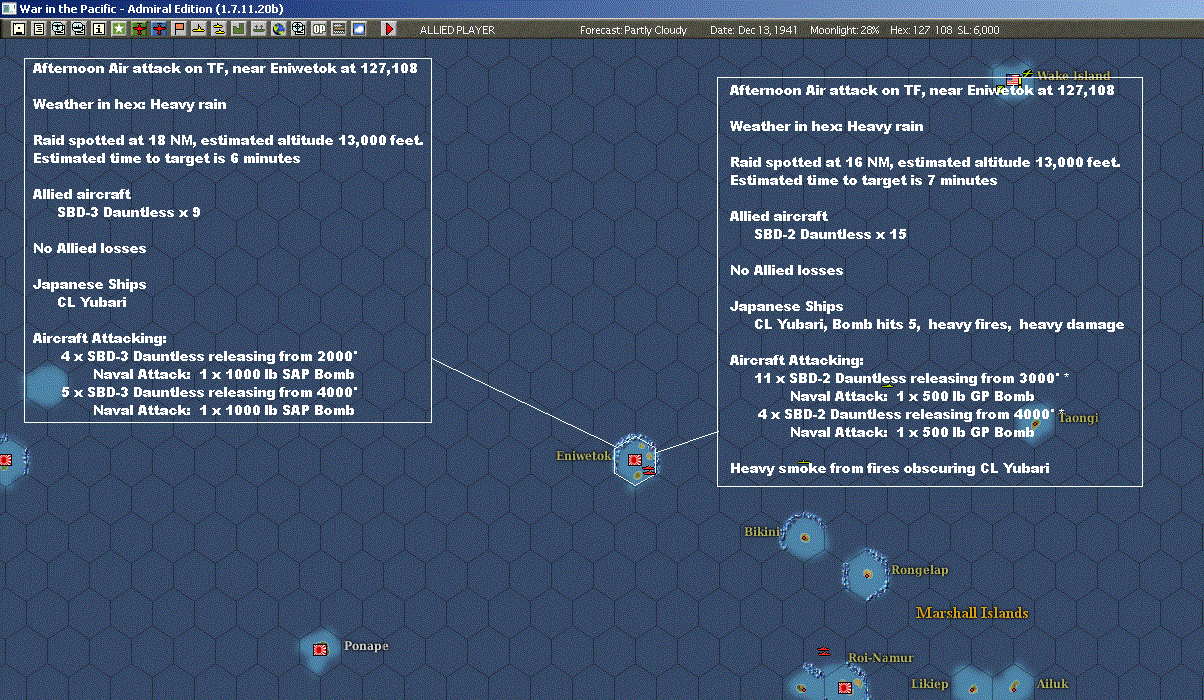Open the globe toolbar icon
The width and height of the screenshot is (1204, 700).
278,29
